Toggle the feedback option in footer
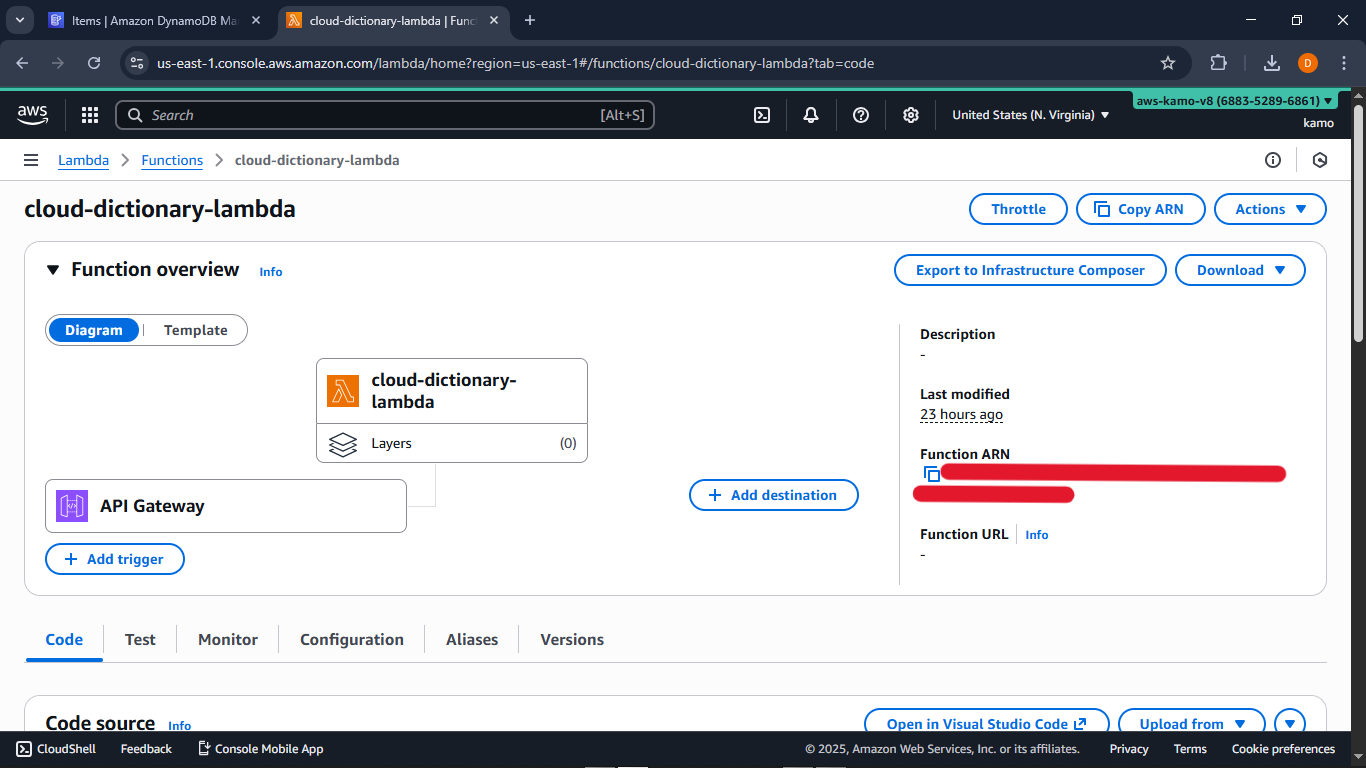Screen dimensions: 1366x768 click(145, 748)
